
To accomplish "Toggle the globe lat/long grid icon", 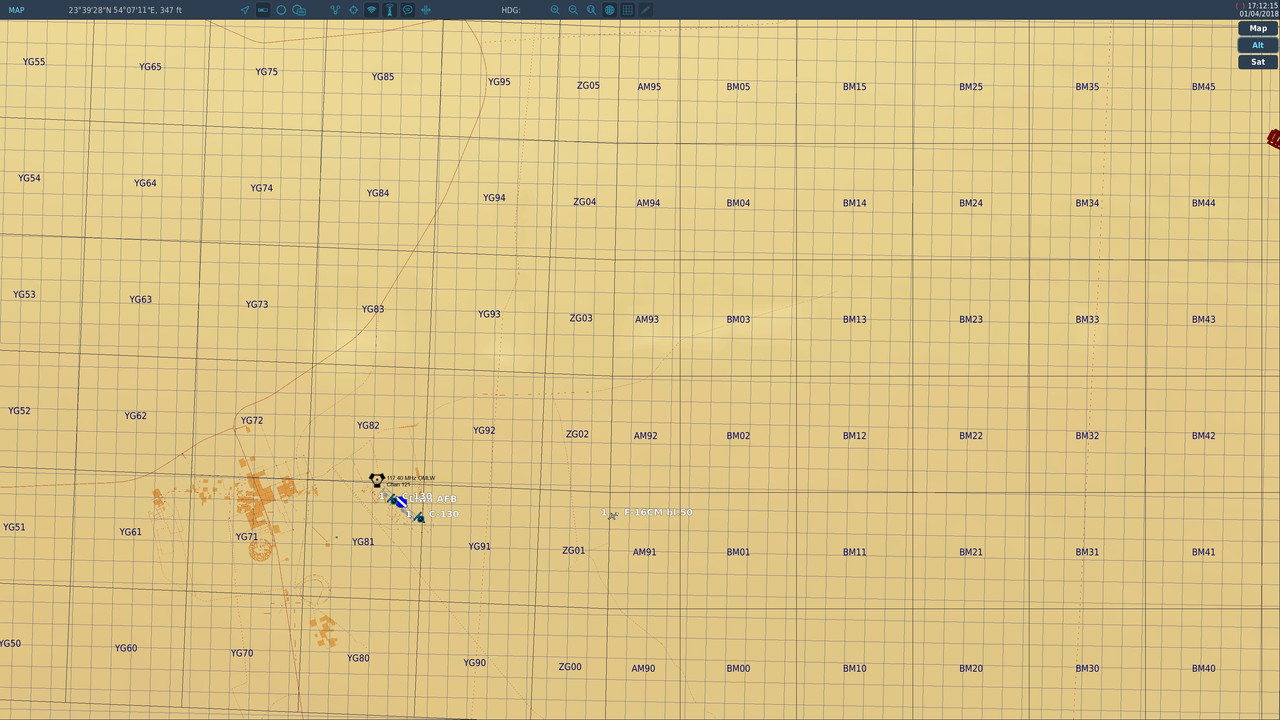I will 610,10.
